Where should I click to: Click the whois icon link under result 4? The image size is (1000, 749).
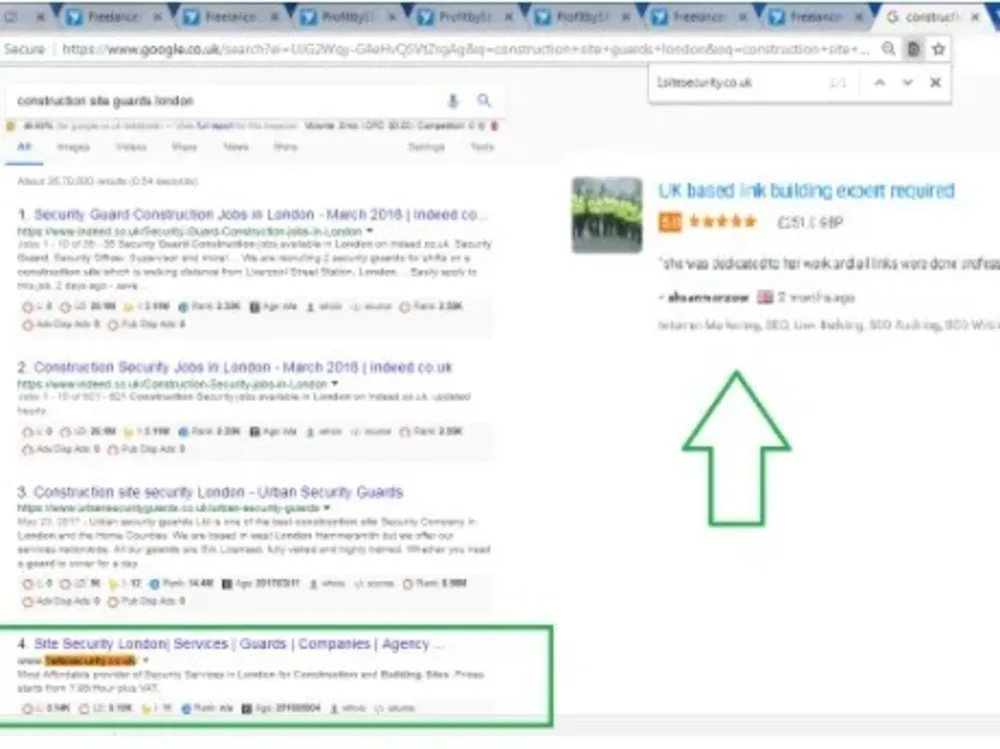(348, 708)
